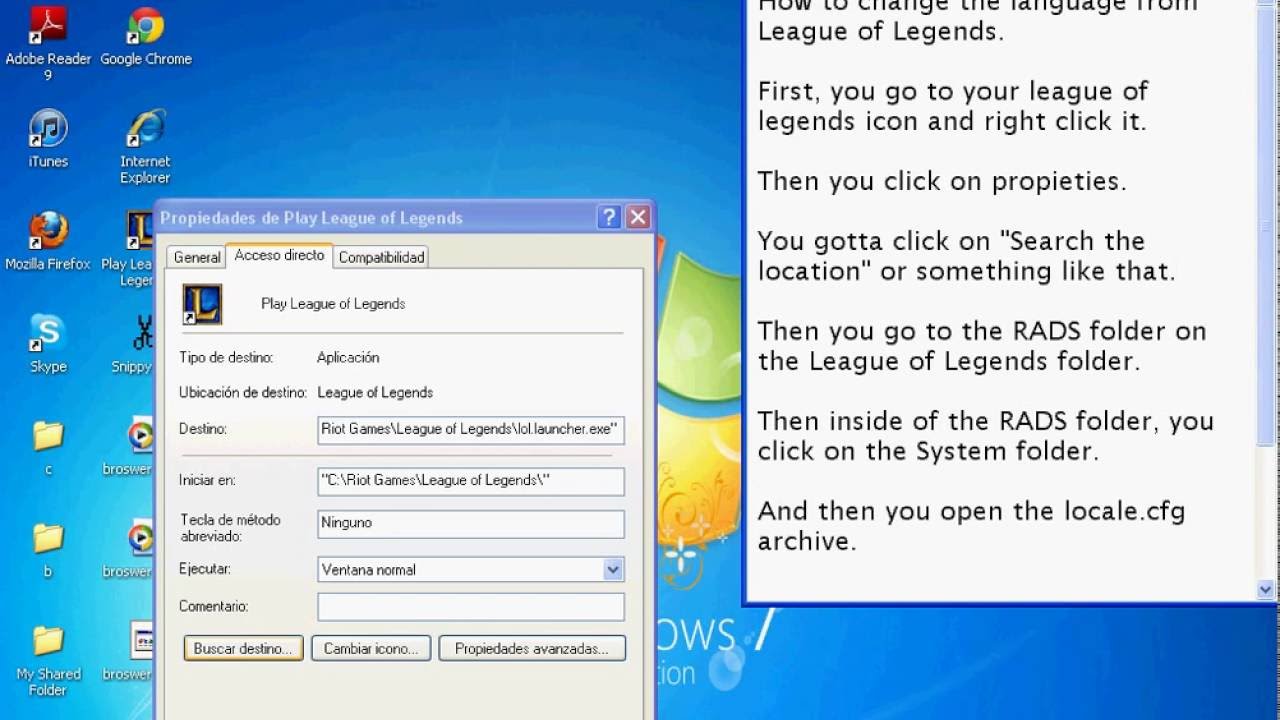The height and width of the screenshot is (720, 1280).
Task: Click the Destino path field
Action: pyautogui.click(x=471, y=430)
